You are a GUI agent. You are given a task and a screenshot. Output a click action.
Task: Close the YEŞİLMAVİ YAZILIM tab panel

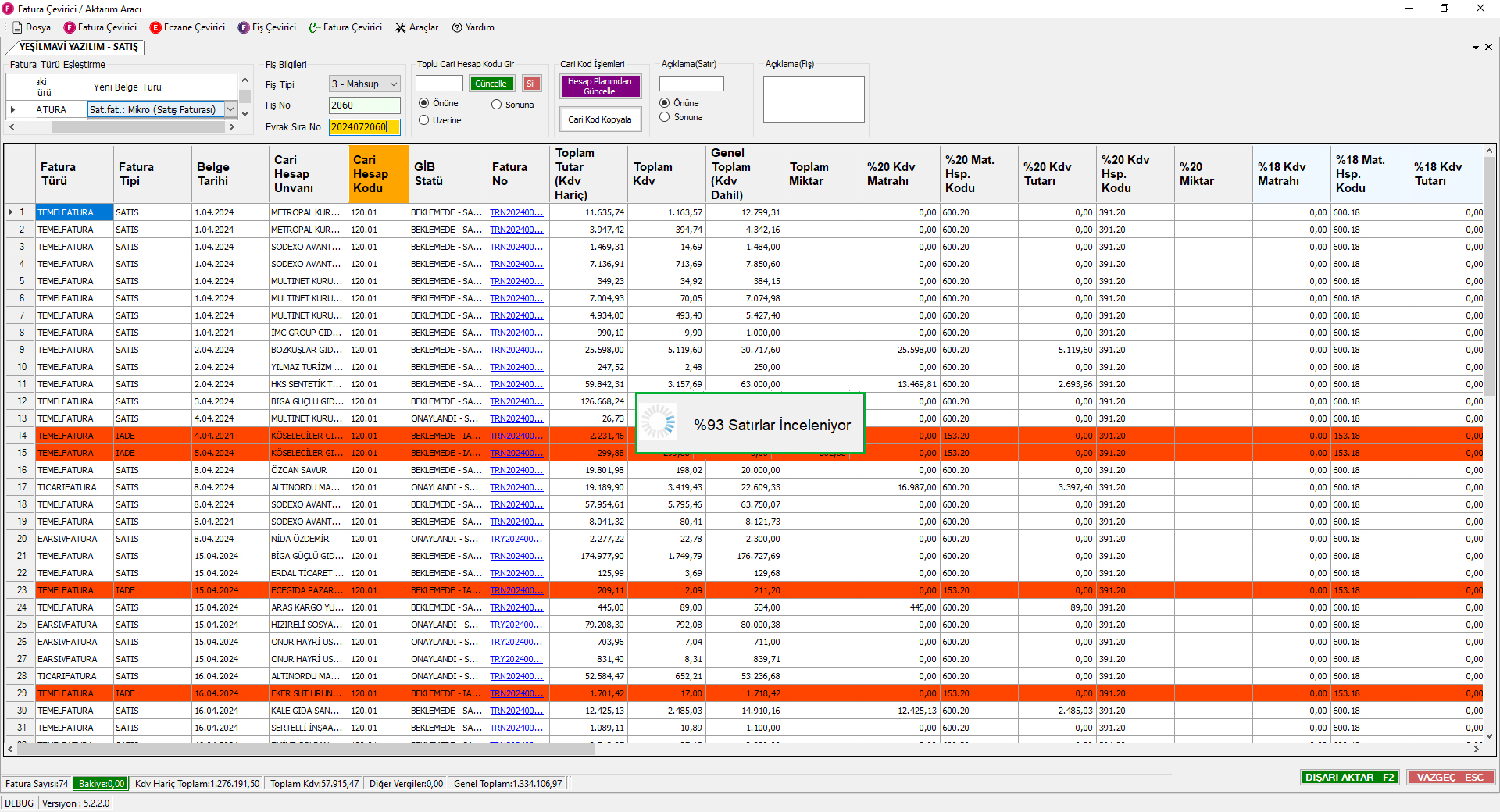pyautogui.click(x=1488, y=47)
